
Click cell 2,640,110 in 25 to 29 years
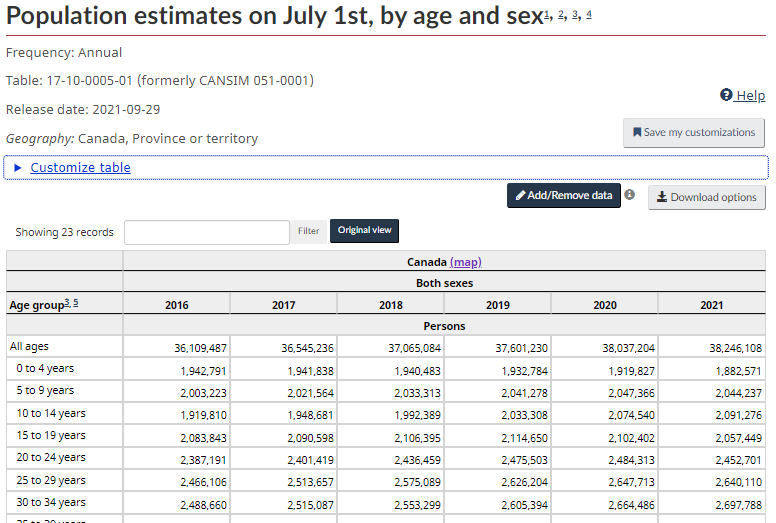(738, 482)
